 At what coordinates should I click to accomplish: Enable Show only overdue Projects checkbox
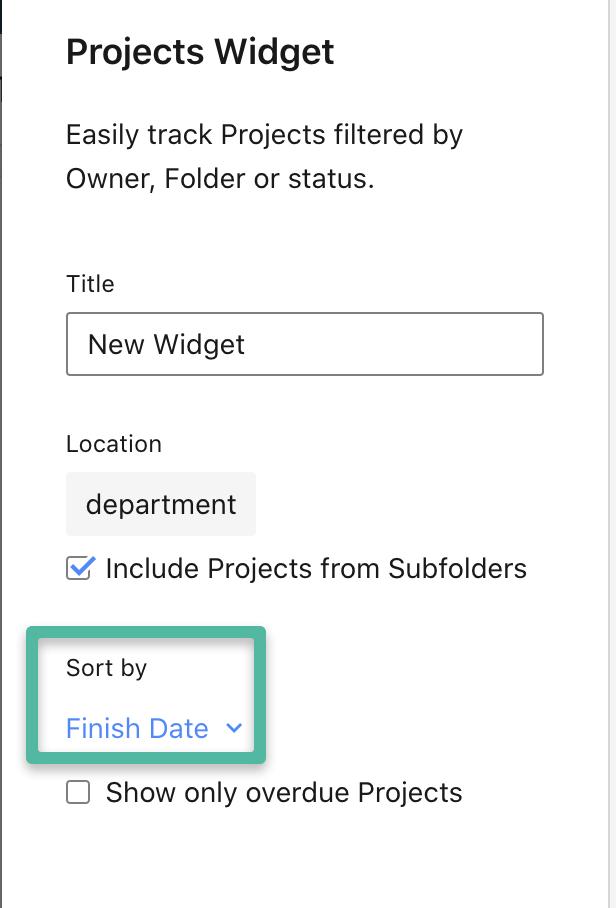point(78,793)
